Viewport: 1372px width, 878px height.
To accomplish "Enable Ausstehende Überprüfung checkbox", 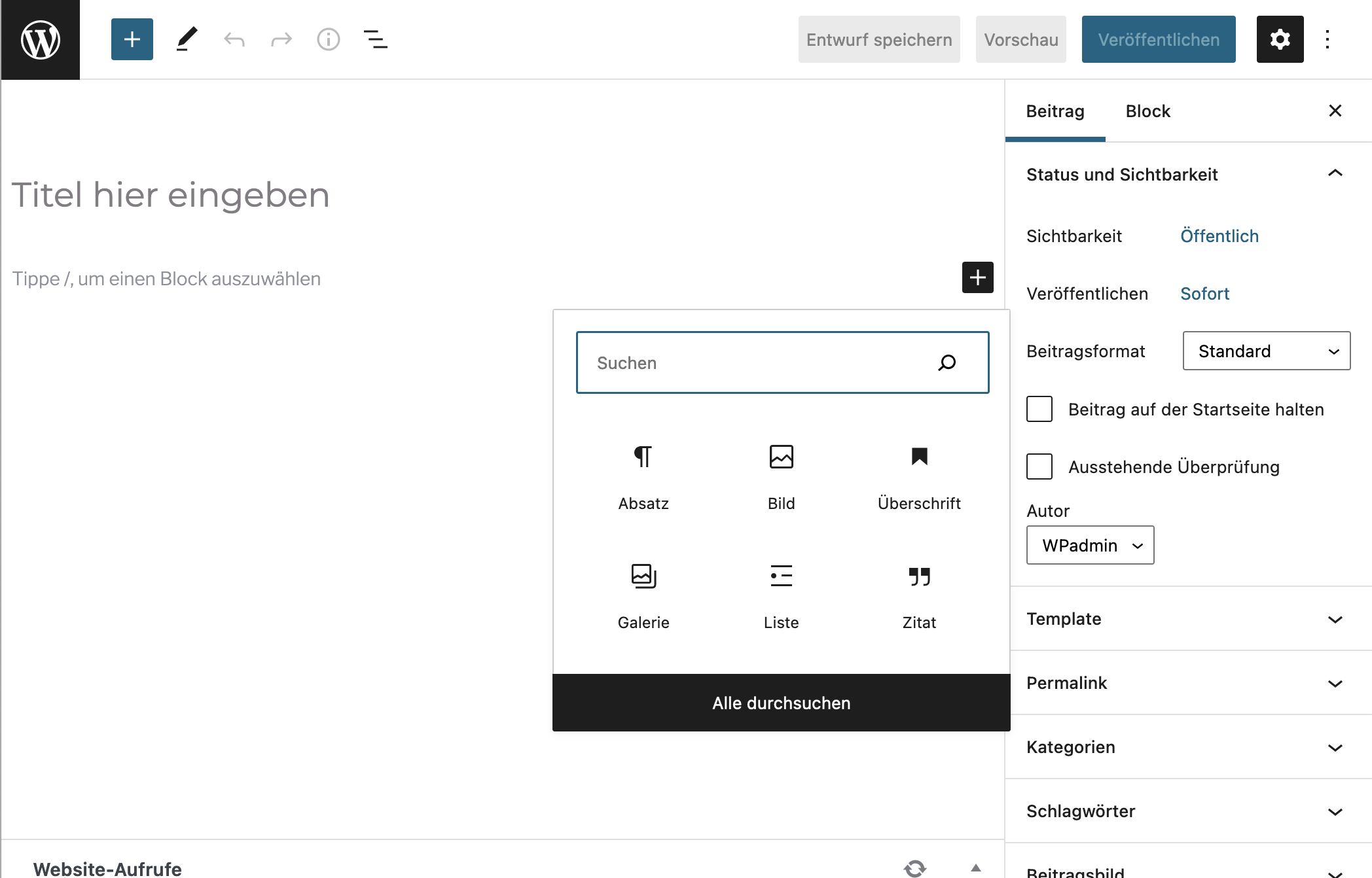I will coord(1039,466).
